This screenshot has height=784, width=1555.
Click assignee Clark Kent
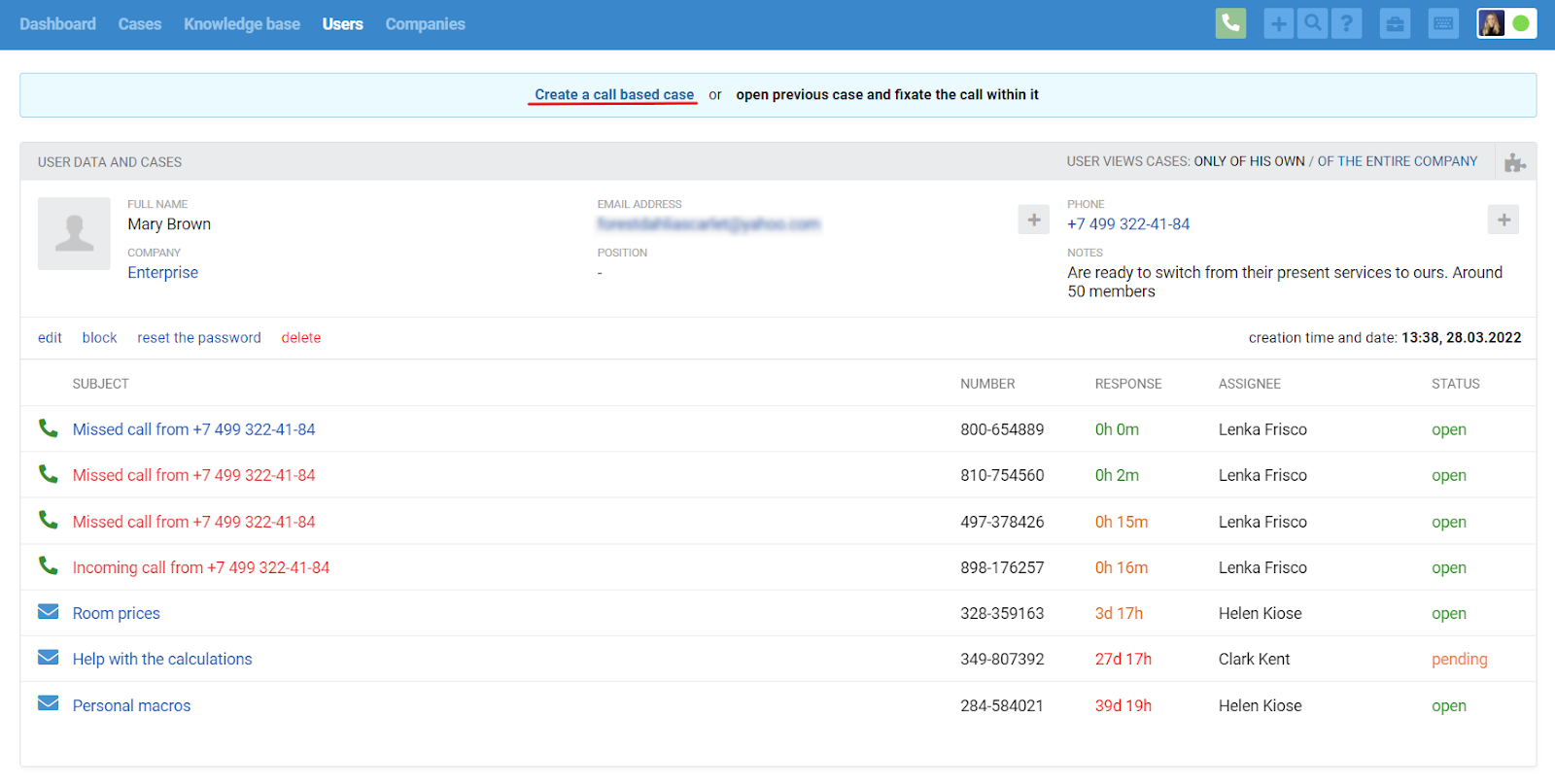click(x=1255, y=659)
